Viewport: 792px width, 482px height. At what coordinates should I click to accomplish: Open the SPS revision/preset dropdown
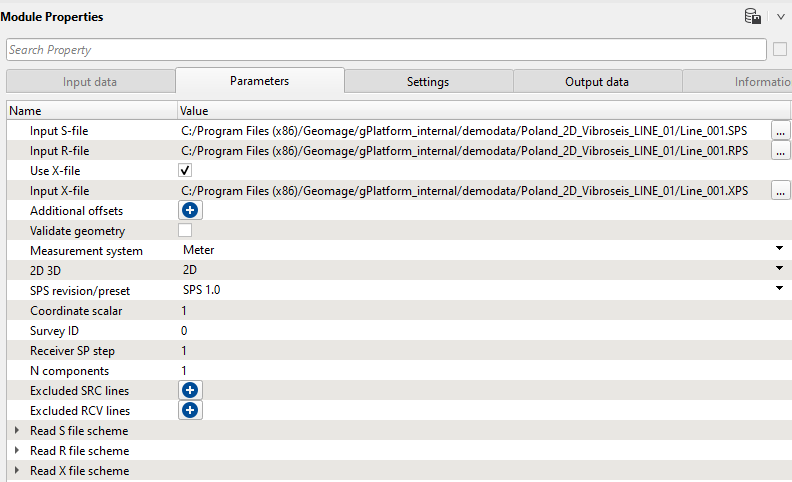[778, 289]
